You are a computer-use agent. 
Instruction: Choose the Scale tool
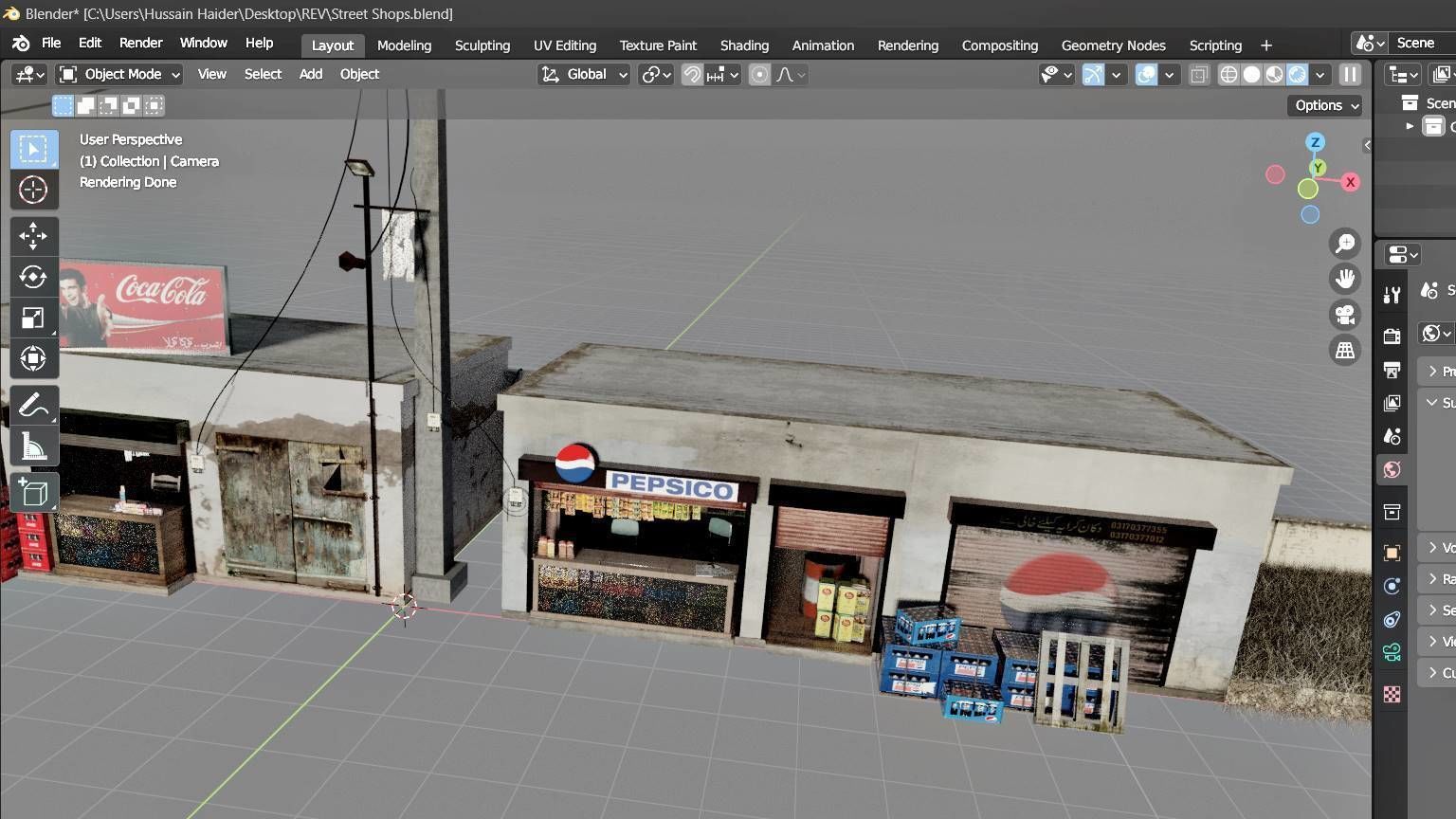(x=34, y=318)
